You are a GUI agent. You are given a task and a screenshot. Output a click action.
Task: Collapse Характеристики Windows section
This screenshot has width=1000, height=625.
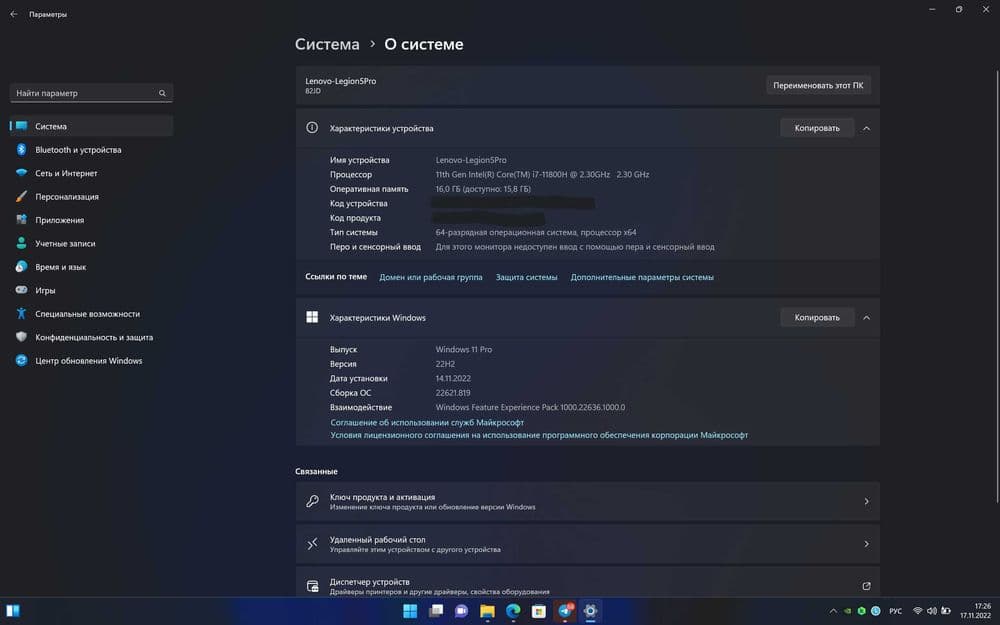pyautogui.click(x=866, y=318)
